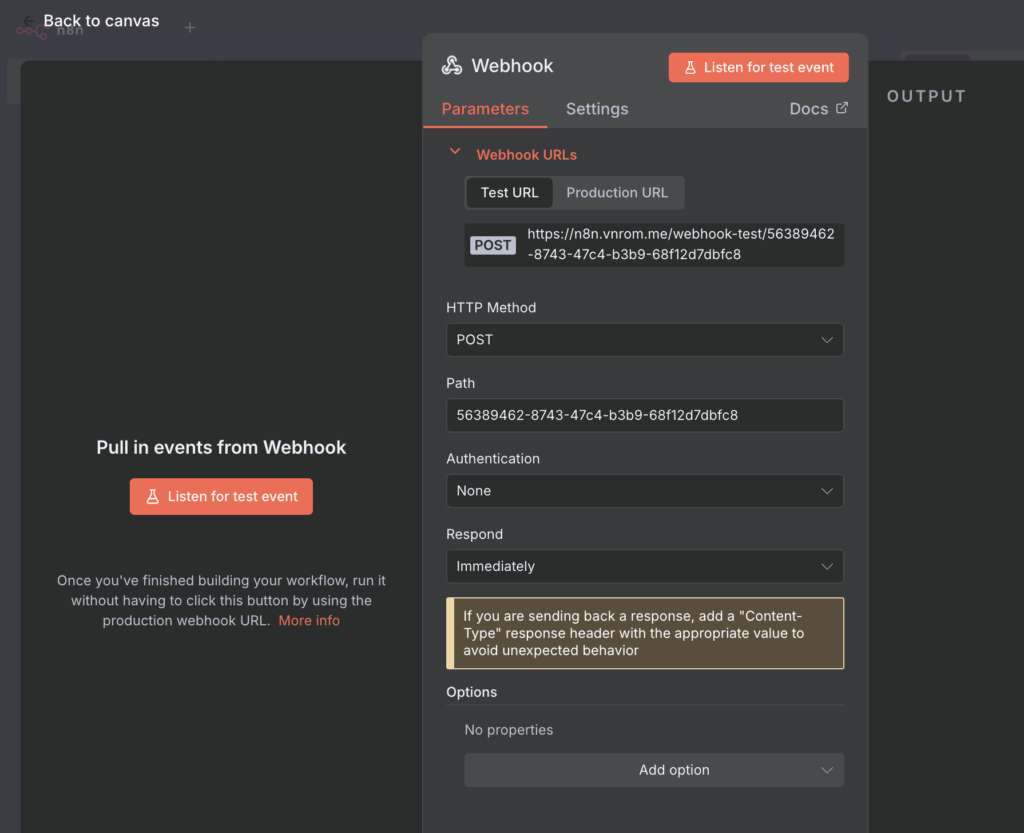Open the Add option dropdown
Viewport: 1024px width, 833px height.
(x=654, y=770)
